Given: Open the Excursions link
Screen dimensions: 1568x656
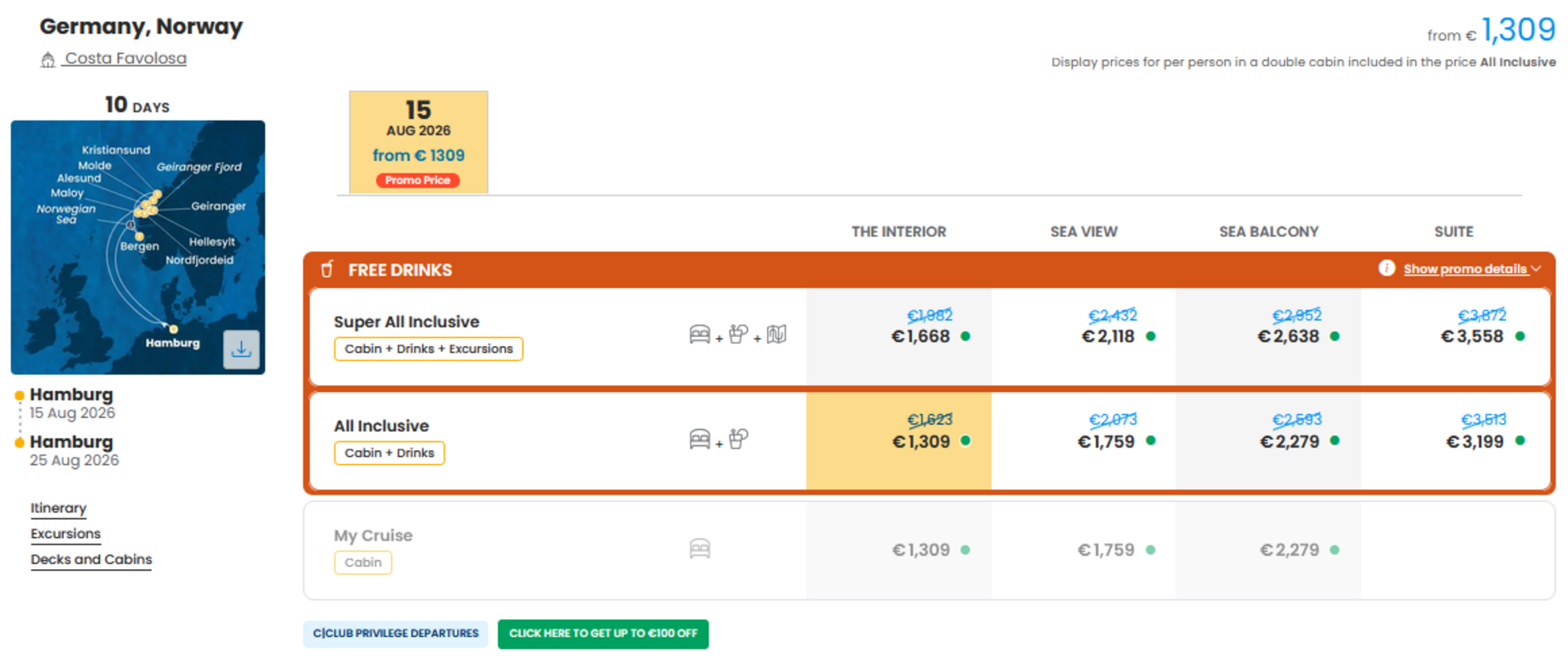Looking at the screenshot, I should 66,534.
